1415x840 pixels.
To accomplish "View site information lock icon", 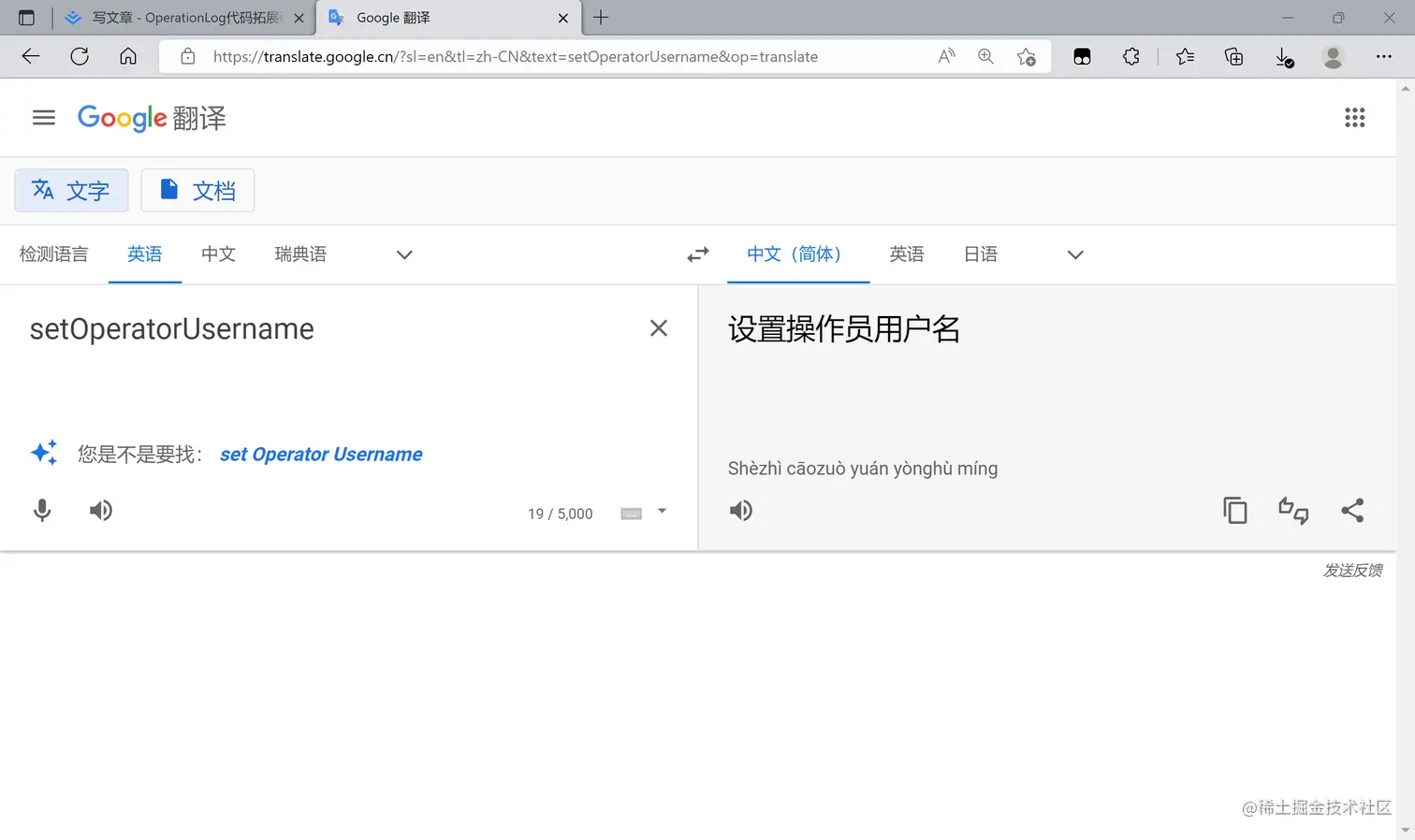I will (x=188, y=57).
